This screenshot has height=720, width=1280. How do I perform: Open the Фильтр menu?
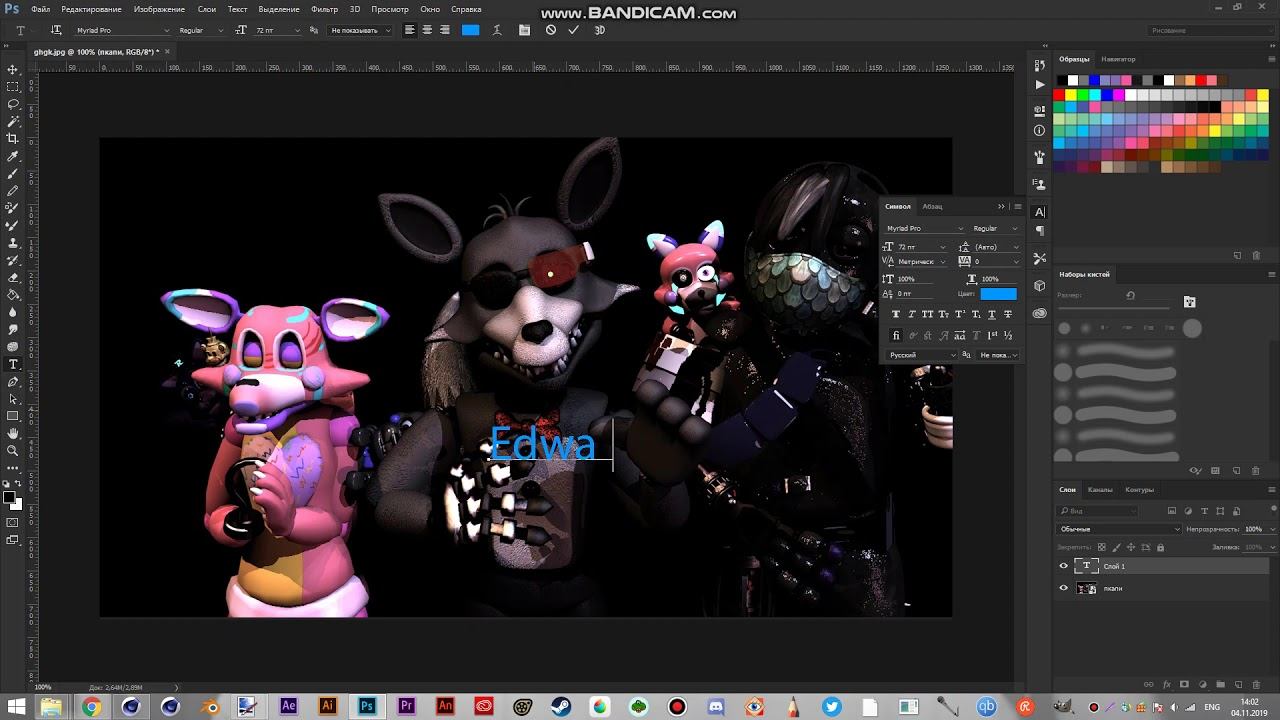pyautogui.click(x=324, y=9)
